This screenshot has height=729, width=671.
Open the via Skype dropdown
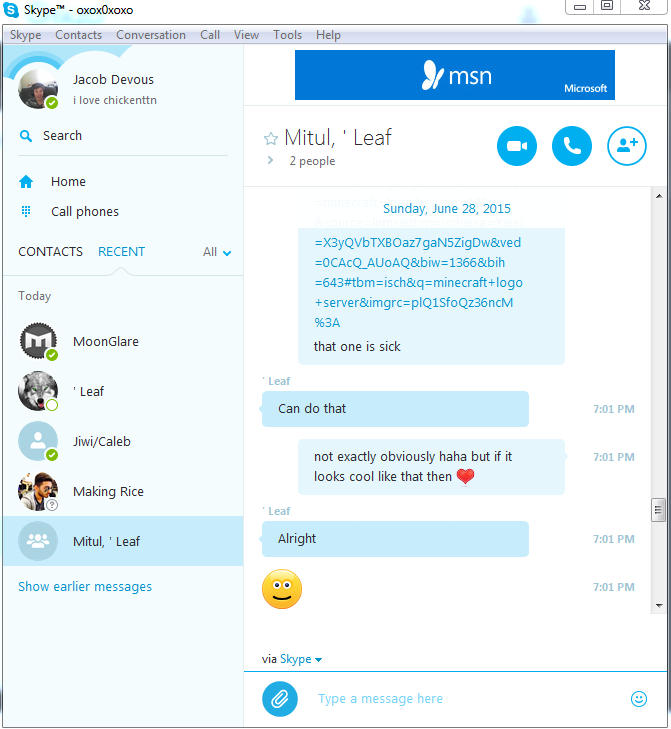click(300, 659)
